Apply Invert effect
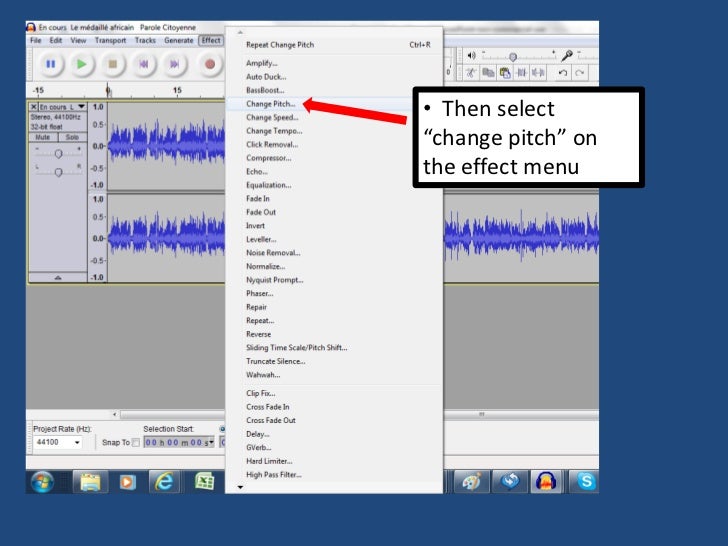Screen dimensions: 728x546 [x=334, y=226]
